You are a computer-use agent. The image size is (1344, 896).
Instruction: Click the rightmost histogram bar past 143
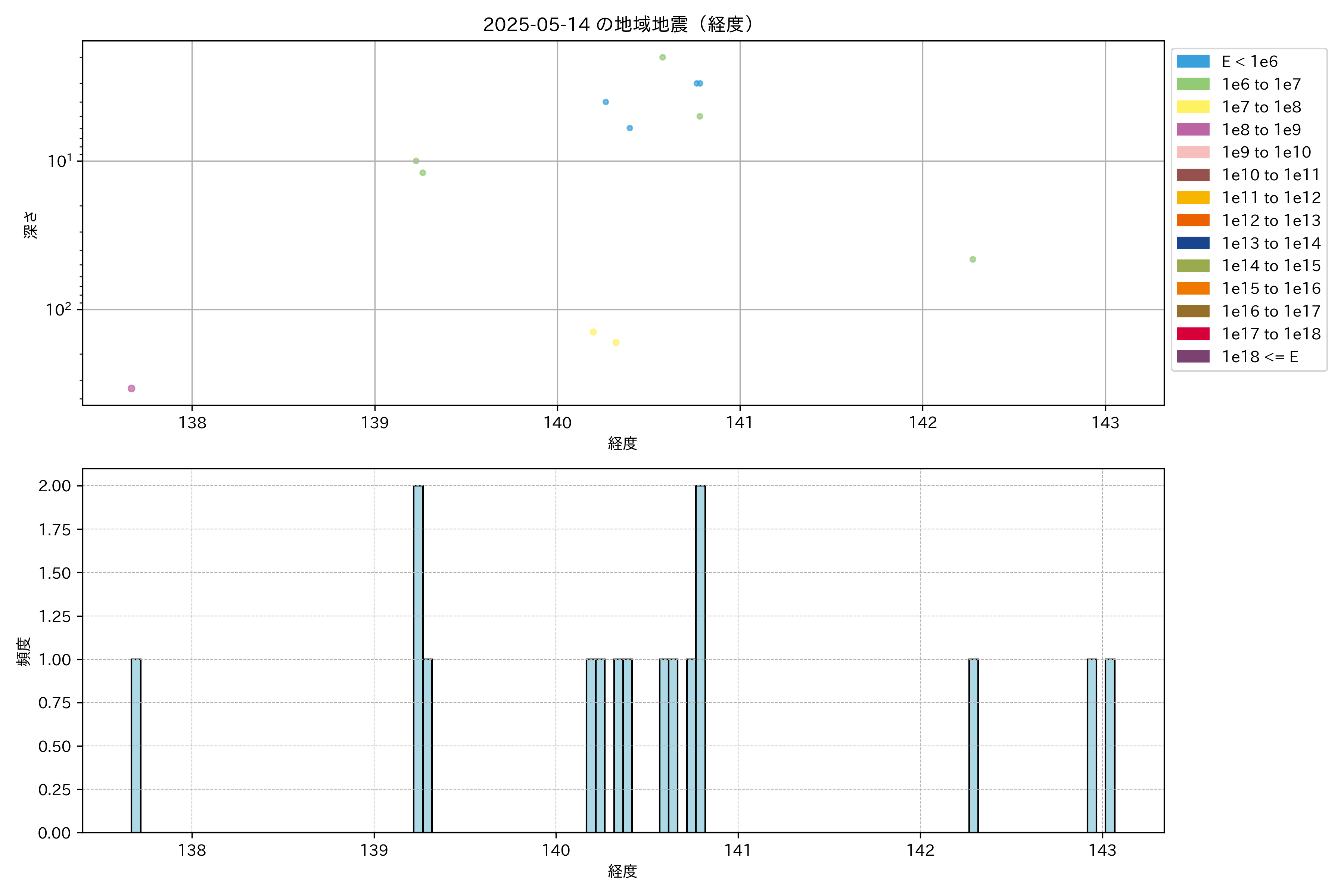tap(1110, 746)
